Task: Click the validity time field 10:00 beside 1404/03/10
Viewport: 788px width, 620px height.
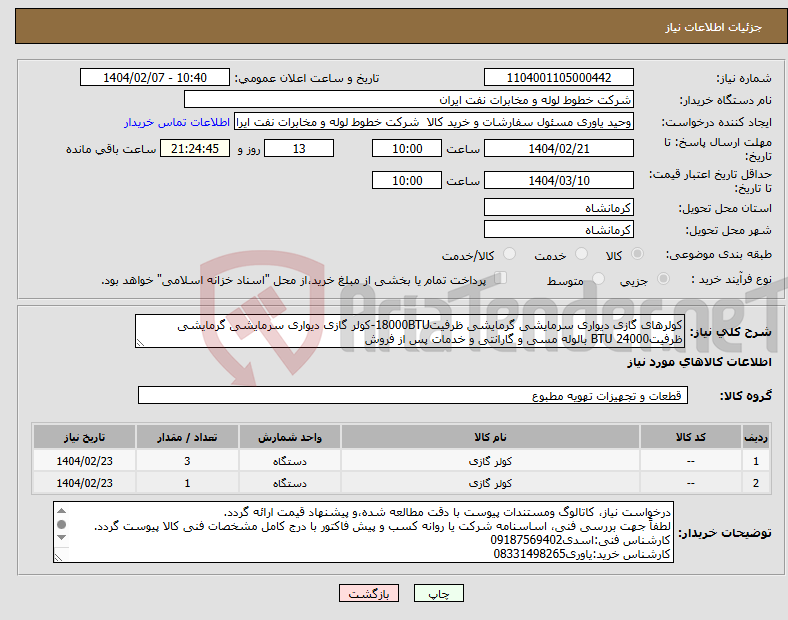Action: [407, 180]
